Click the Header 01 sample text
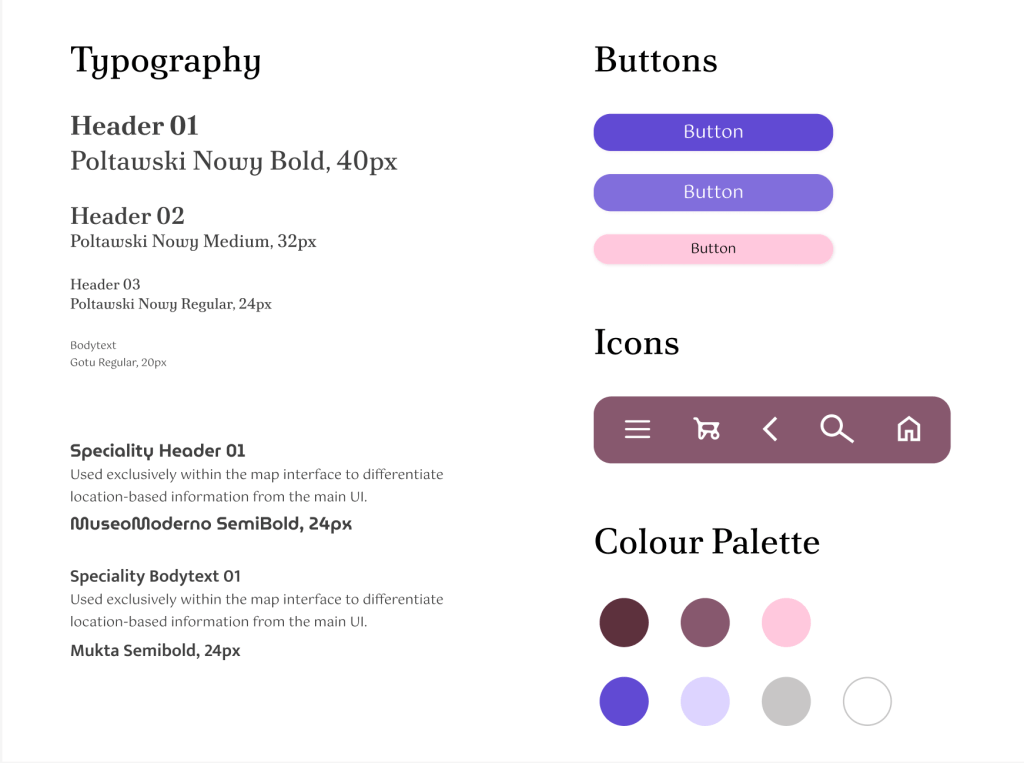The image size is (1024, 763). coord(134,126)
